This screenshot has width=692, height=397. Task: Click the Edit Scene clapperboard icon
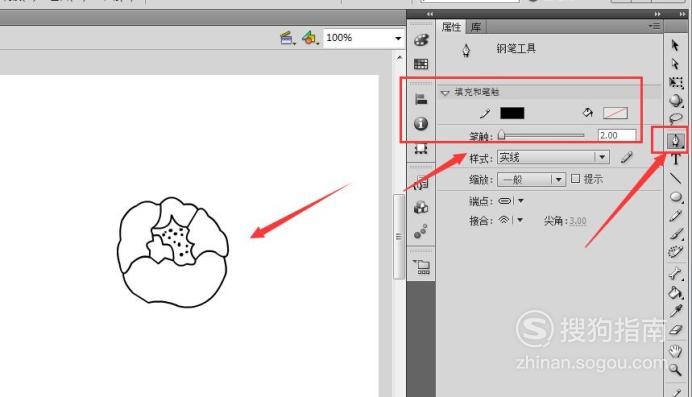[287, 38]
